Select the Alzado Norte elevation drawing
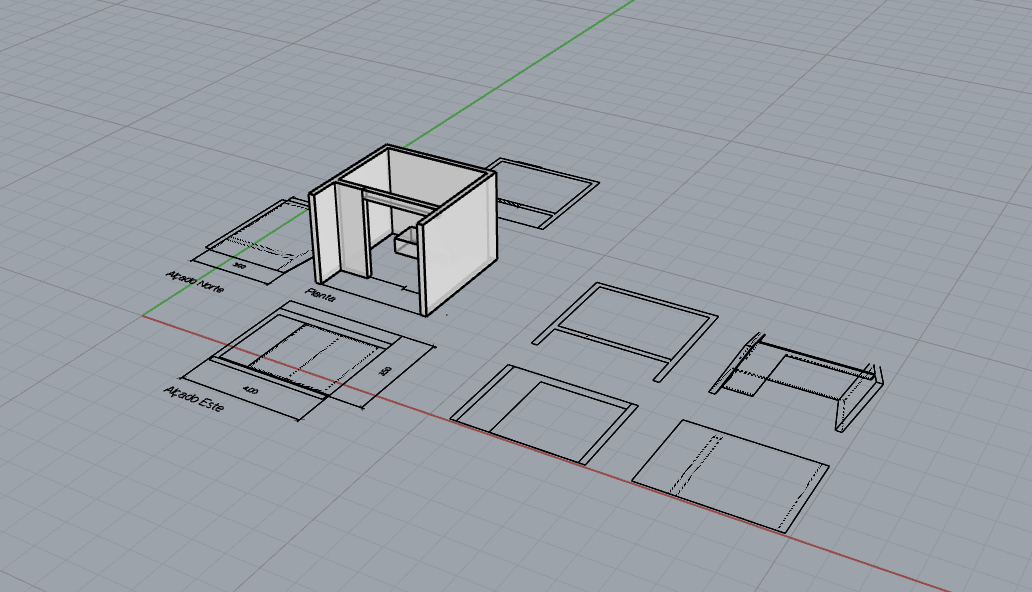This screenshot has width=1032, height=592. pyautogui.click(x=260, y=234)
